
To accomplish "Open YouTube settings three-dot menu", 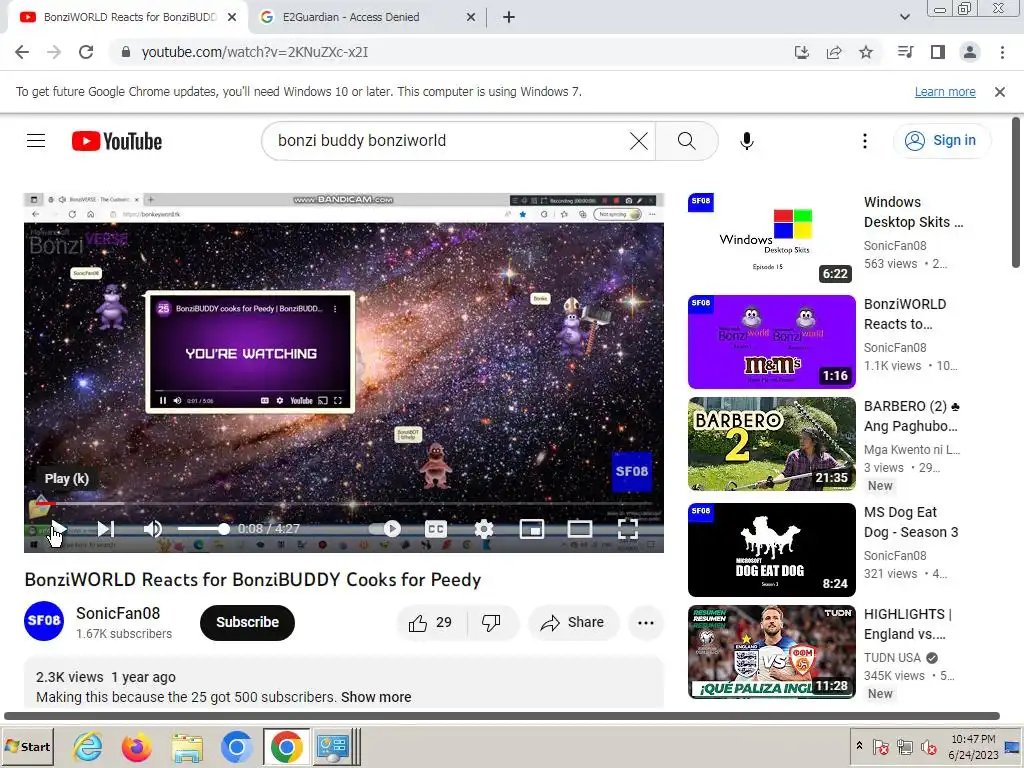I will pyautogui.click(x=865, y=141).
